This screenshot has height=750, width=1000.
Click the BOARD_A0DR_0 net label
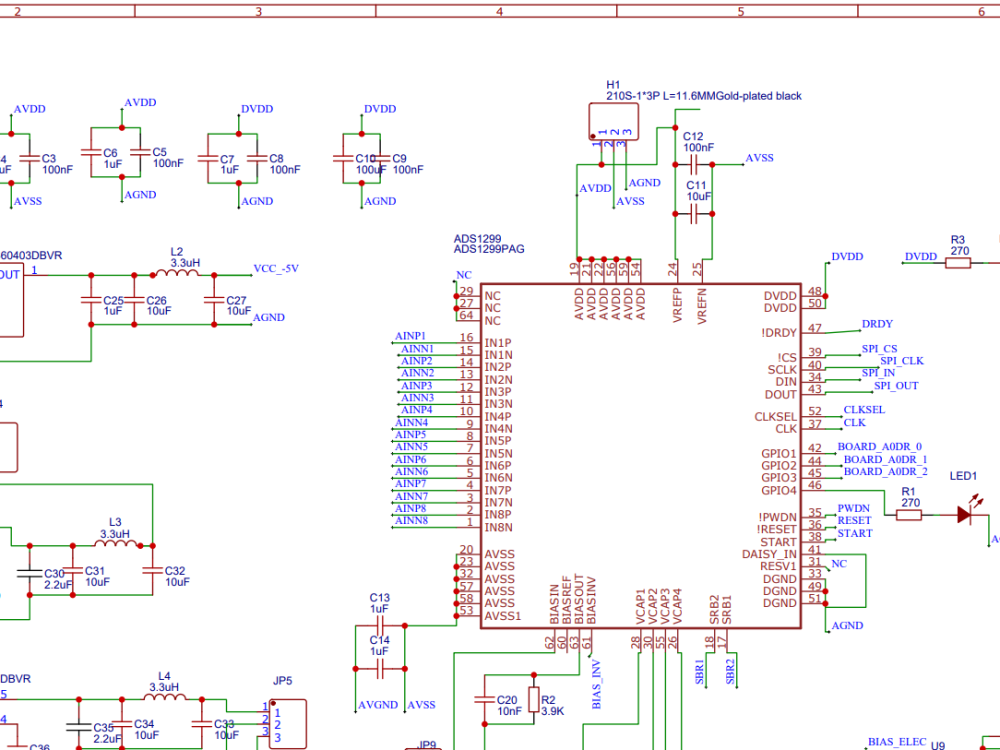tap(879, 447)
